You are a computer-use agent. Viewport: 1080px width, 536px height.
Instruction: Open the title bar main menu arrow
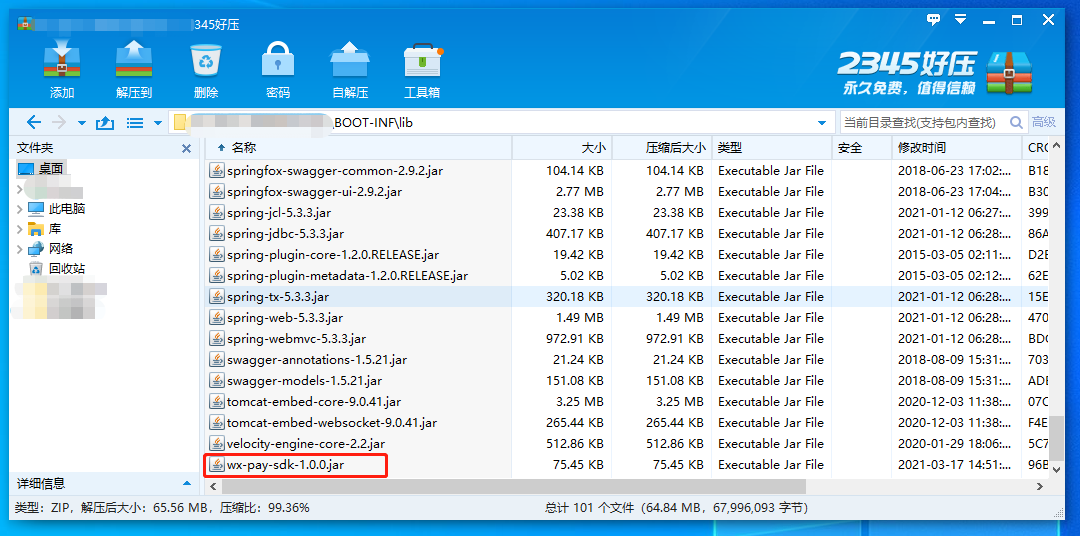click(961, 19)
